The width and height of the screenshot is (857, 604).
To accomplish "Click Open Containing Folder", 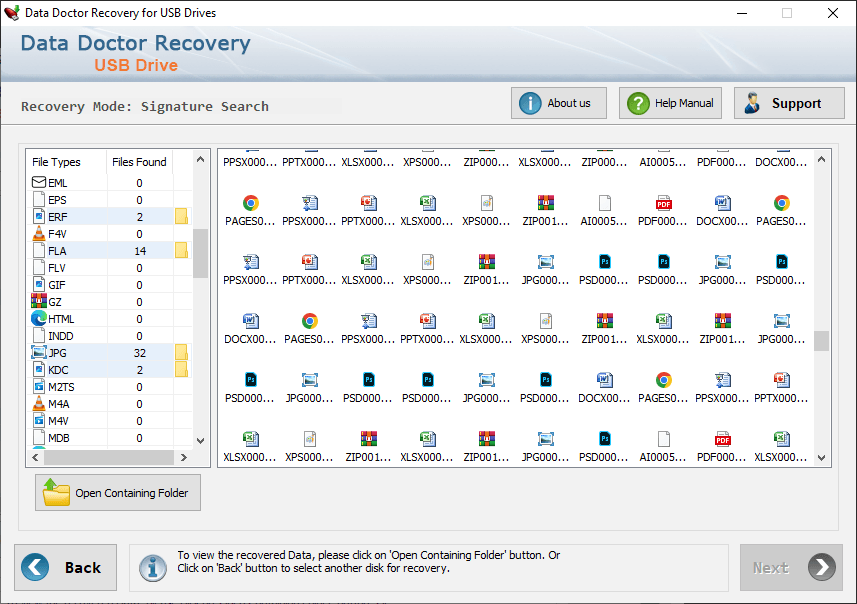I will click(118, 492).
